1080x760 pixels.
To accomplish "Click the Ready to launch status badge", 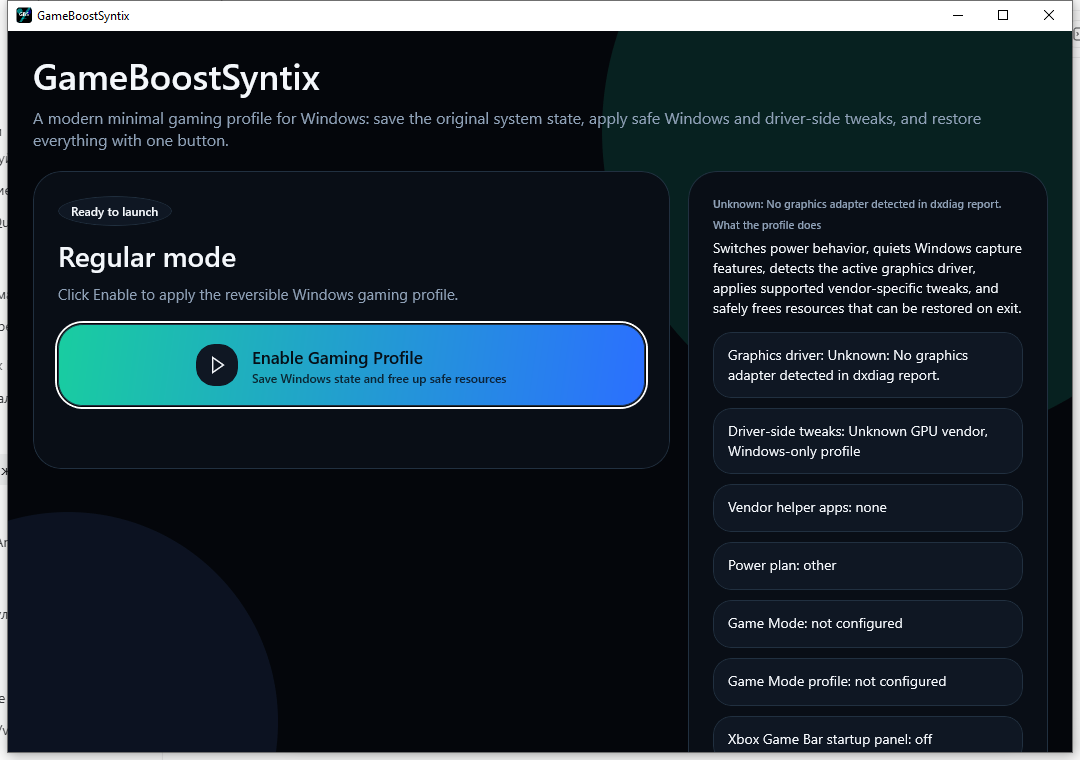I will tap(114, 212).
